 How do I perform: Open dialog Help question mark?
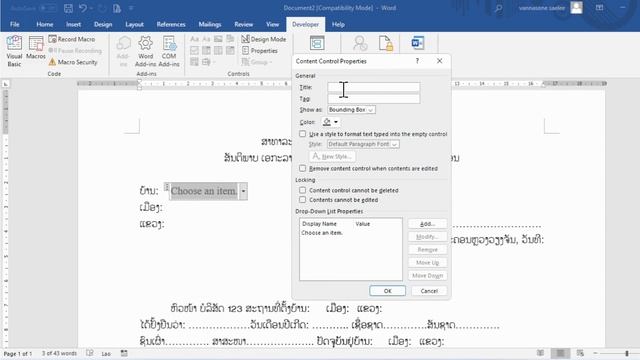[x=417, y=61]
